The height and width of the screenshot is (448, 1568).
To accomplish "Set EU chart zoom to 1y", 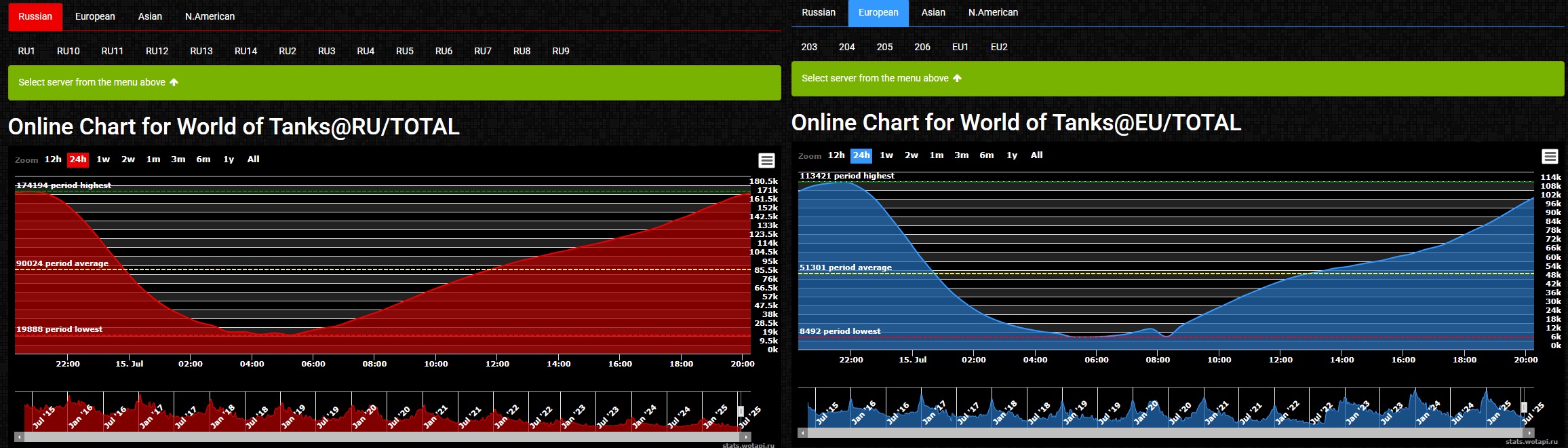I will 1012,155.
